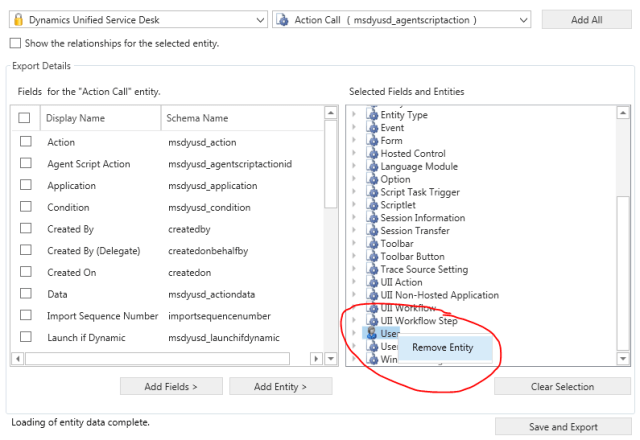Click the fields list scroll-up arrow
This screenshot has height=440, width=640.
331,112
